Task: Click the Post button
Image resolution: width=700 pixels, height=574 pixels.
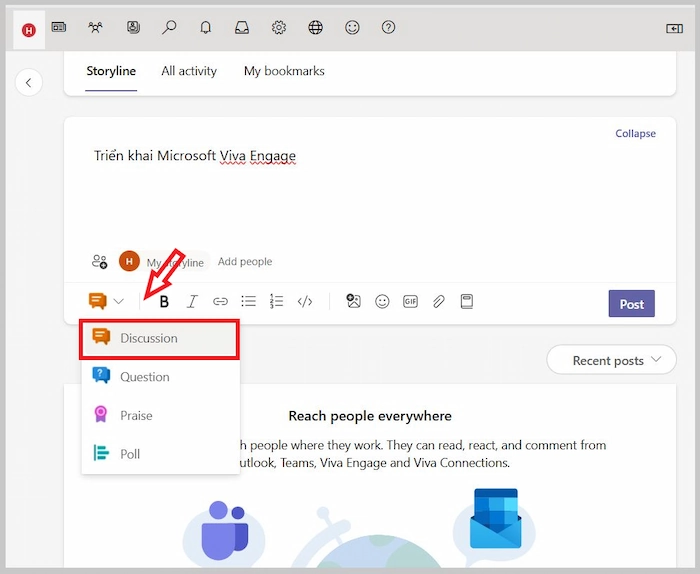Action: coord(631,304)
